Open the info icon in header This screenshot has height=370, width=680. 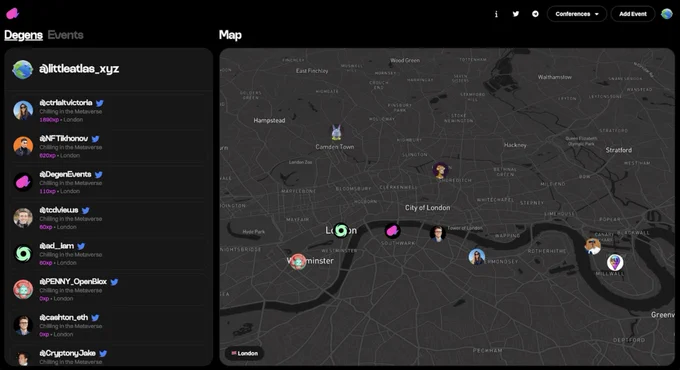click(496, 14)
